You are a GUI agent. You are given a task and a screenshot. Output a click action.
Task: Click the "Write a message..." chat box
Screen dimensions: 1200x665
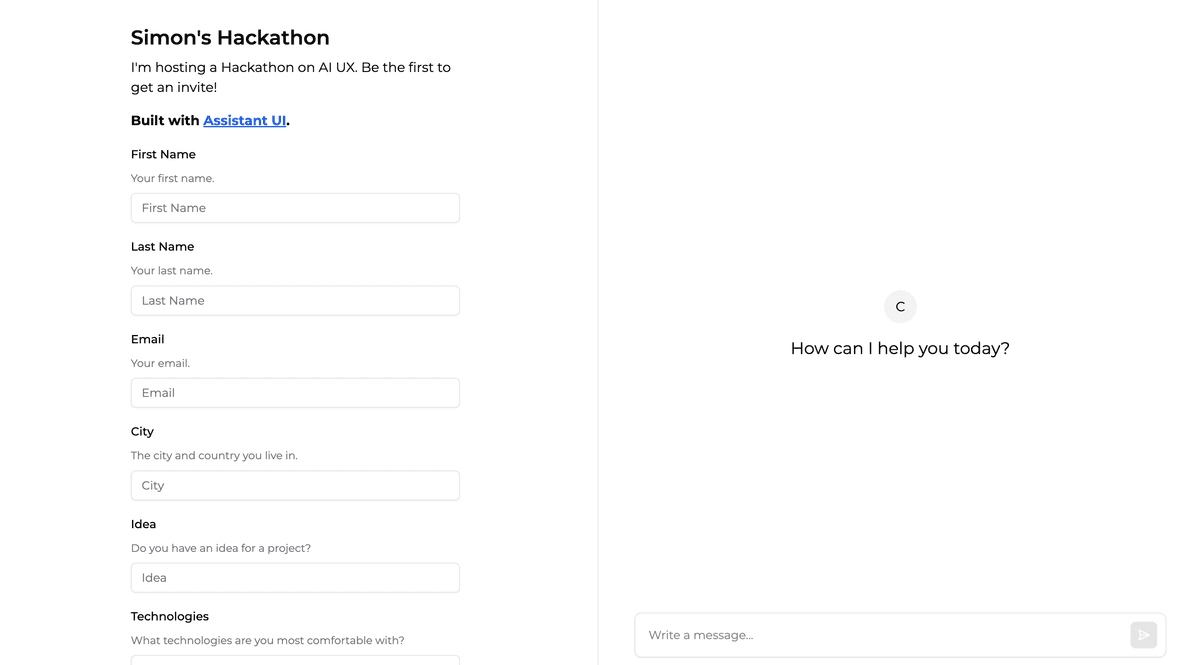[880, 635]
